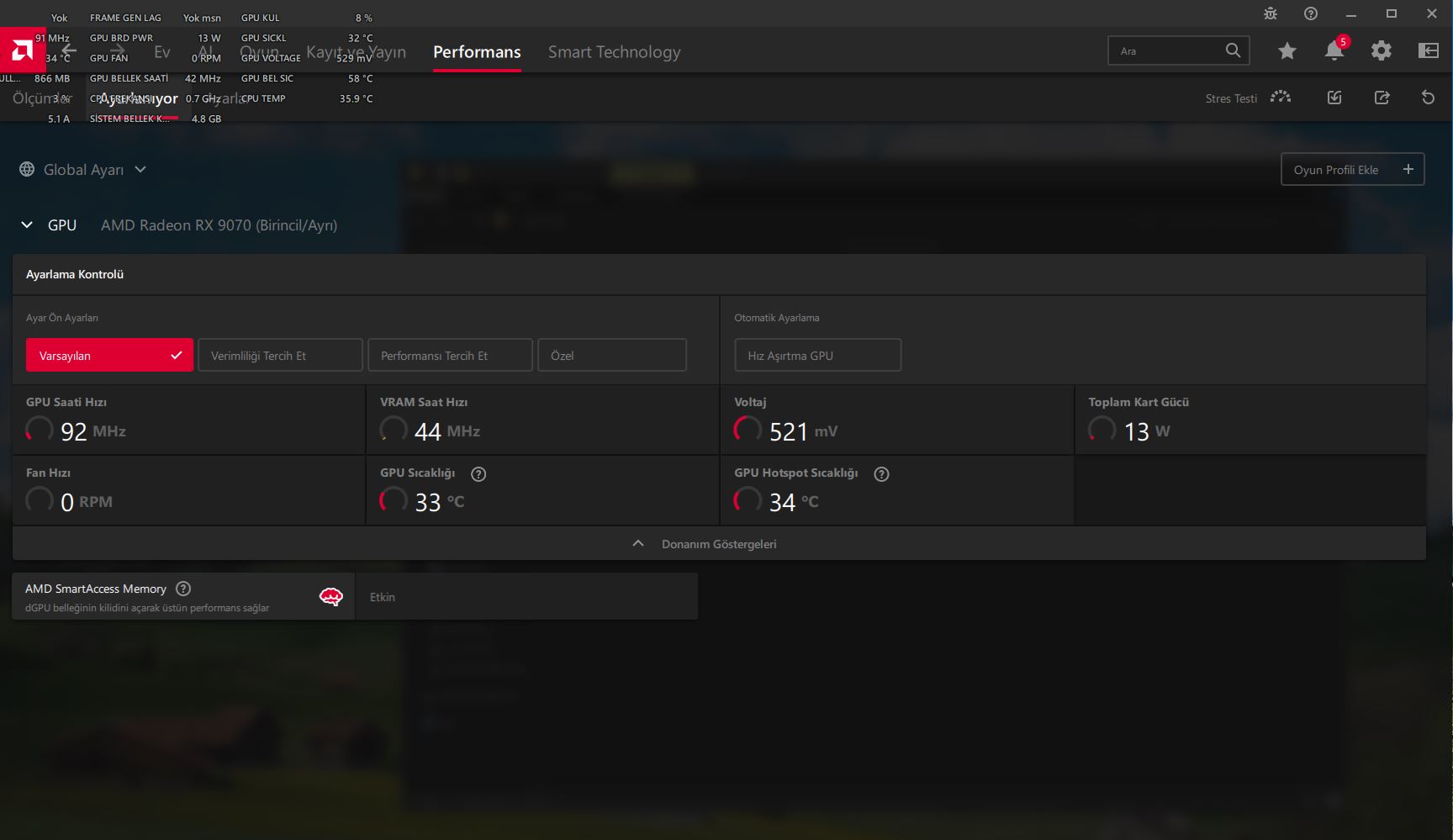Open the bug report tool icon
The height and width of the screenshot is (840, 1453).
pyautogui.click(x=1271, y=13)
